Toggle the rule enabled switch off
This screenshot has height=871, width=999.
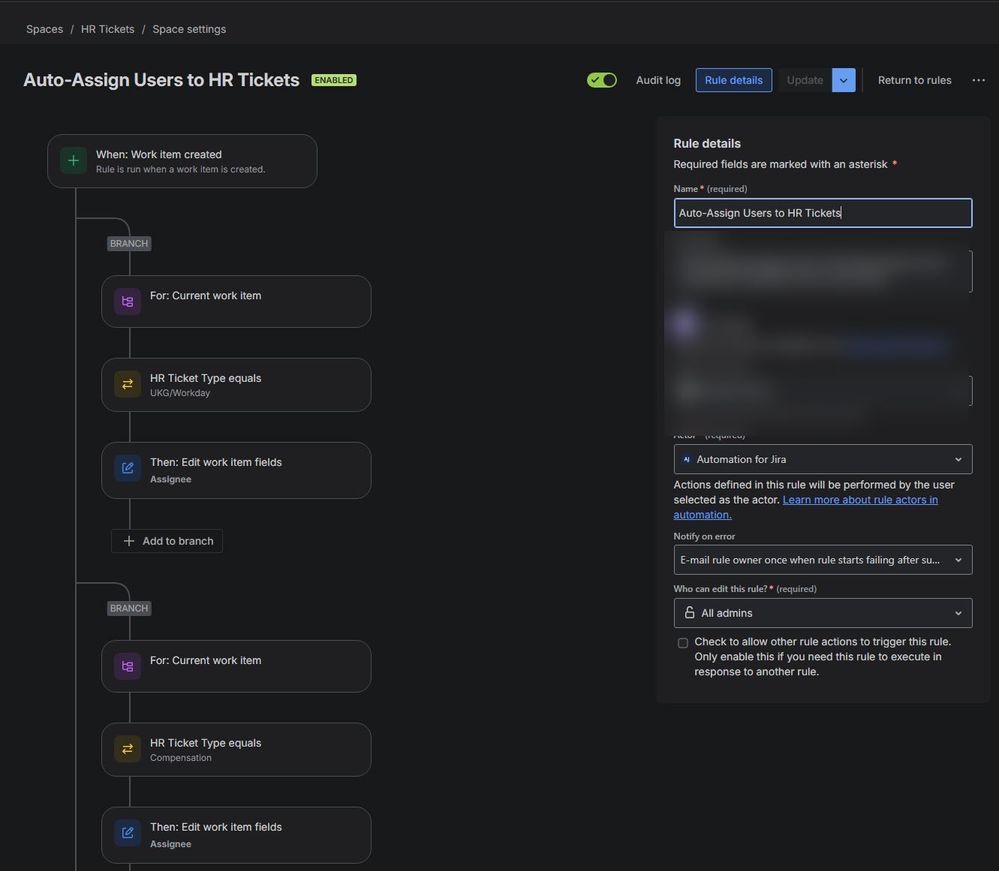point(601,80)
